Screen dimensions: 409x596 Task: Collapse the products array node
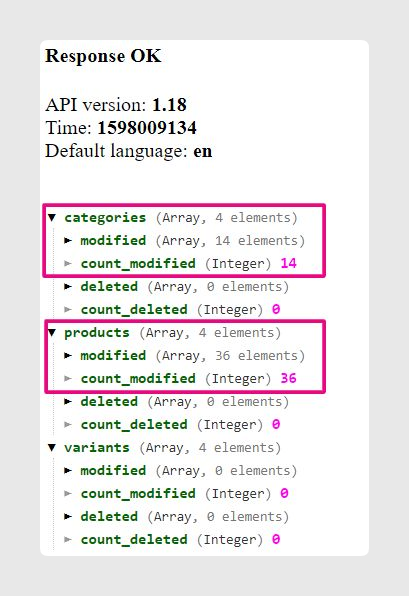[x=52, y=333]
